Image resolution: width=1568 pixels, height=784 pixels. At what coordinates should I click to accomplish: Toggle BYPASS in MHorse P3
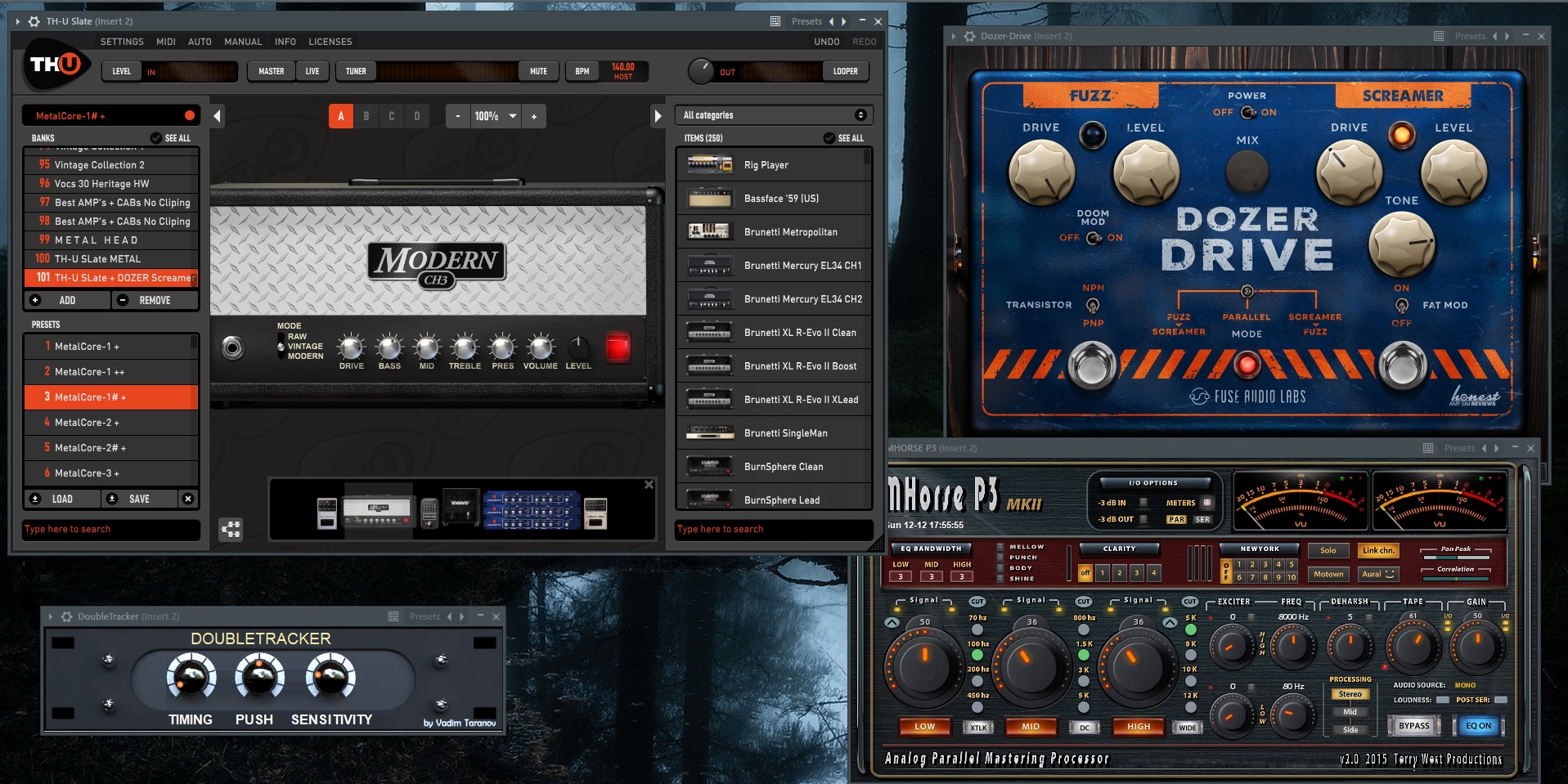1413,726
